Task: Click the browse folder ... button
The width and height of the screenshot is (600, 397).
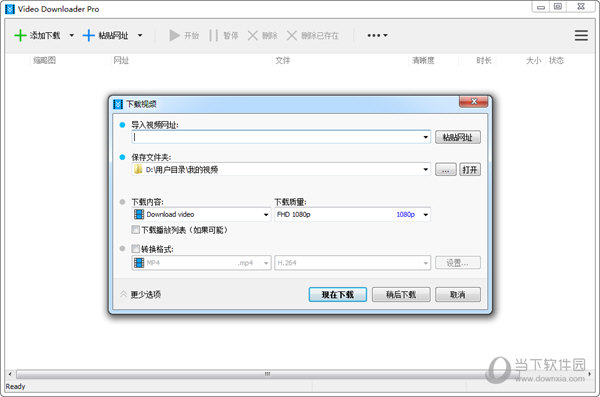Action: [446, 169]
